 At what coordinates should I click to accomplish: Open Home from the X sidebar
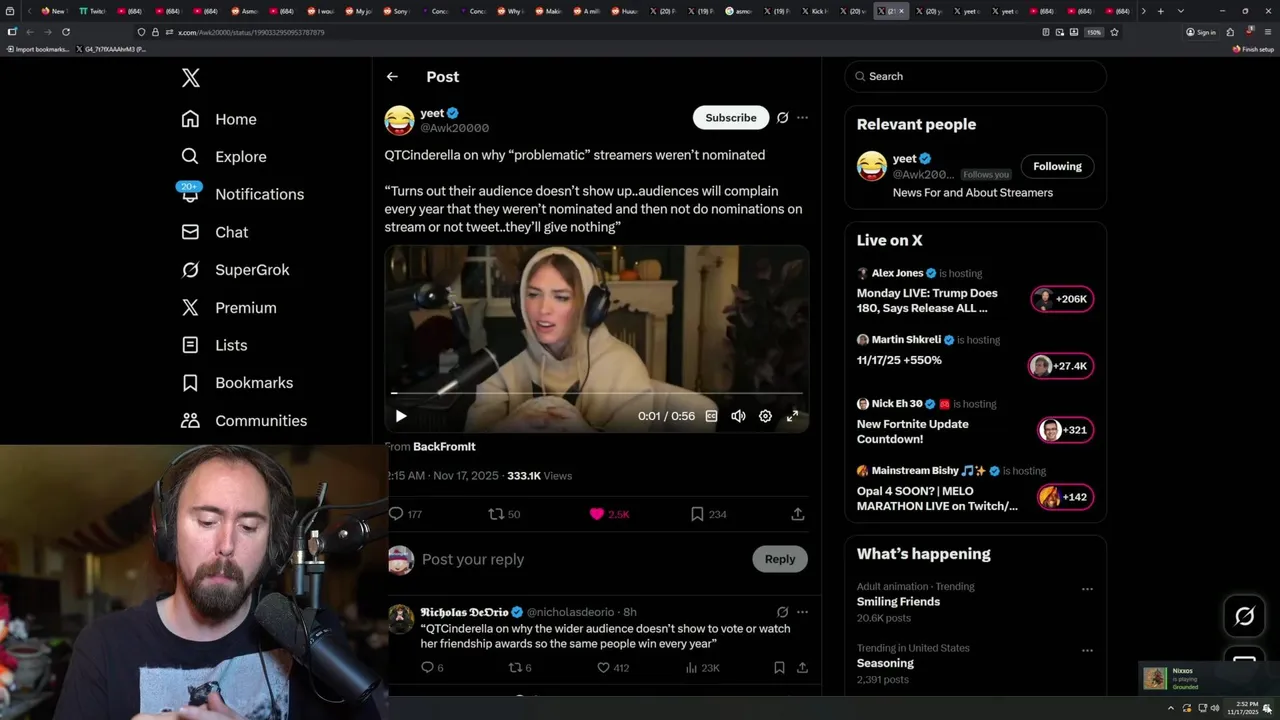(x=219, y=119)
